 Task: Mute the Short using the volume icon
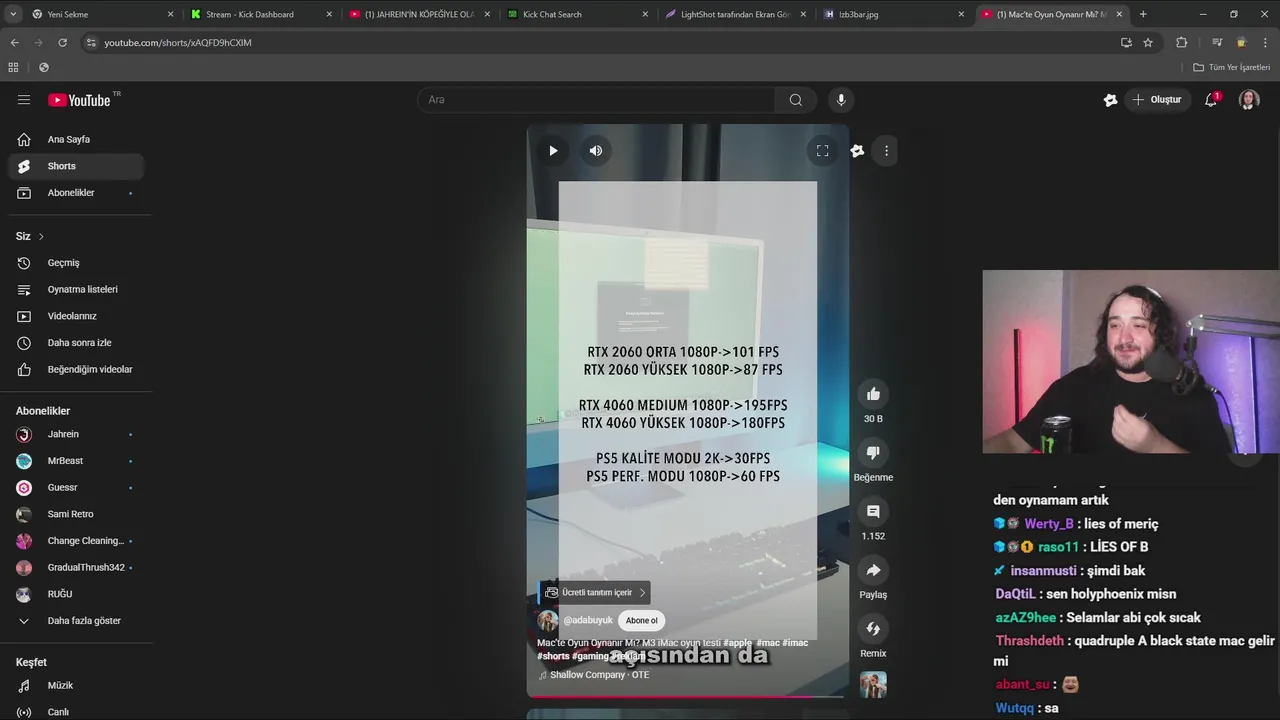(596, 151)
